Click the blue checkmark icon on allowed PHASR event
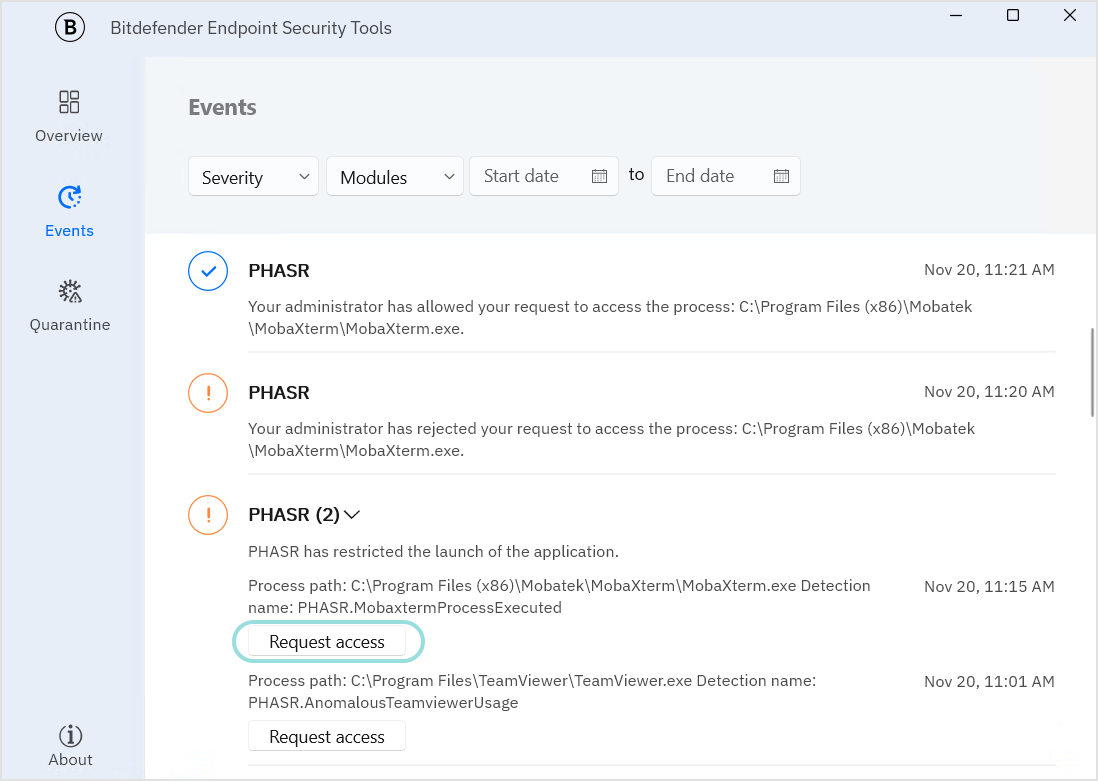This screenshot has height=781, width=1098. [208, 271]
